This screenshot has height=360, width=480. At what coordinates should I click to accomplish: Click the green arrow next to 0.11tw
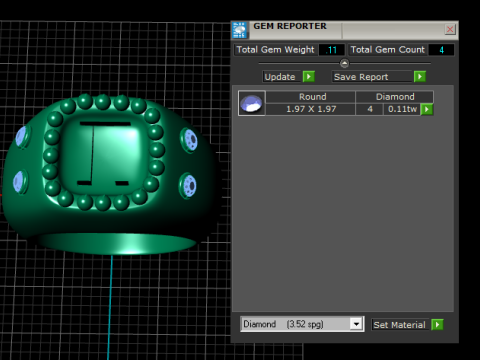point(427,109)
